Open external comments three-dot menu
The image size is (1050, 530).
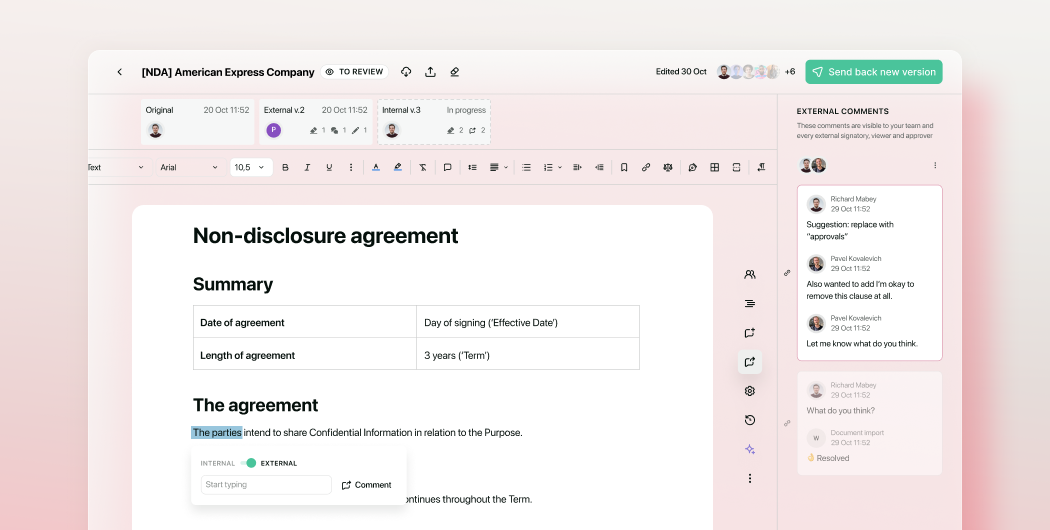coord(935,165)
